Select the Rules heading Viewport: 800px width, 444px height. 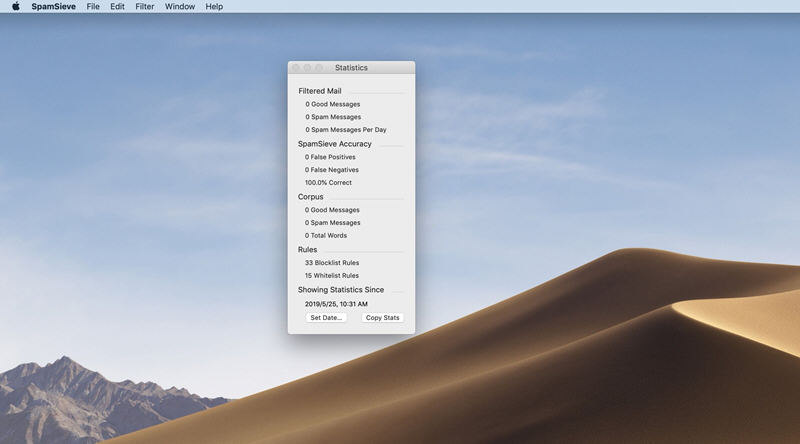[x=307, y=250]
